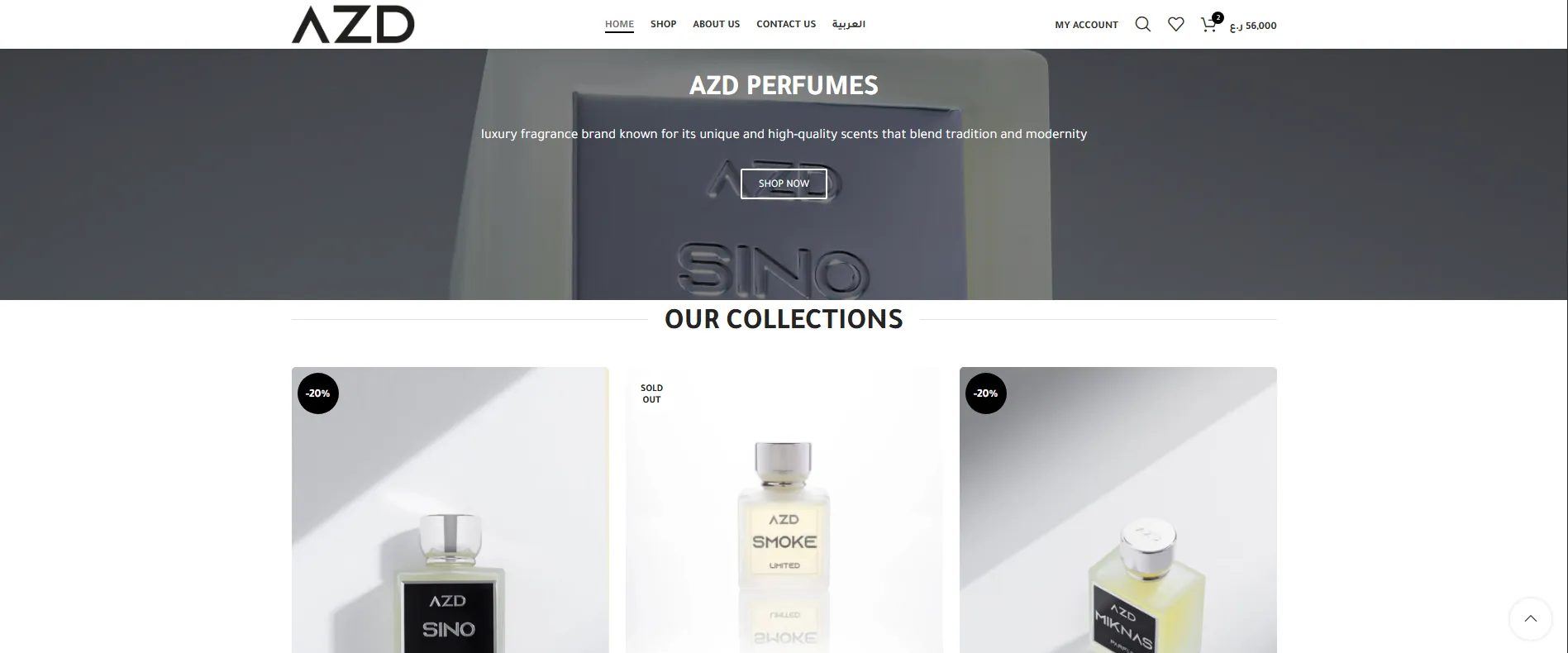Open the CONTACT US page
The image size is (1568, 653).
786,24
